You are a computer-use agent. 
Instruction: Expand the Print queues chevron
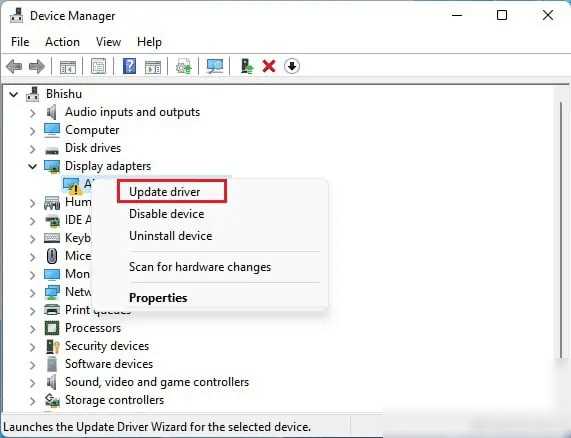(32, 311)
